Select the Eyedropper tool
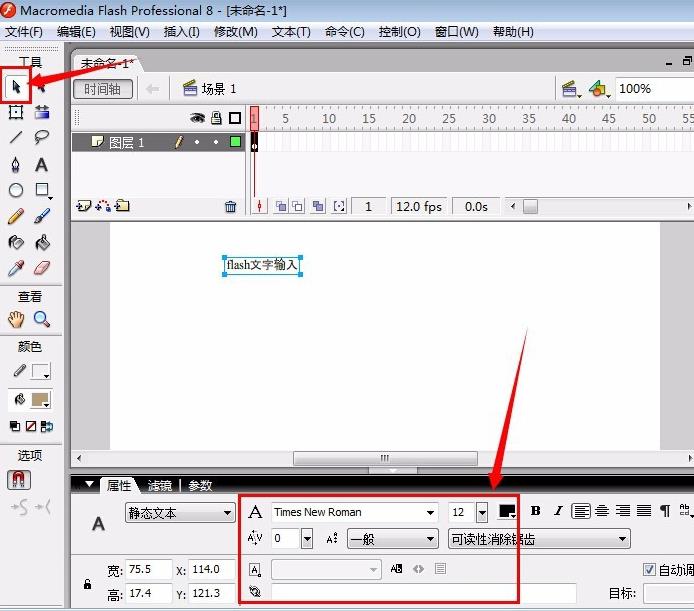 click(x=15, y=268)
